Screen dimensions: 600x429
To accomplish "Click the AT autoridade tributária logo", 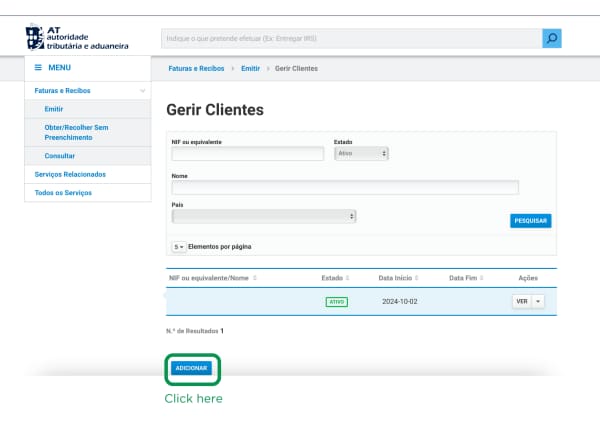I will coord(77,38).
